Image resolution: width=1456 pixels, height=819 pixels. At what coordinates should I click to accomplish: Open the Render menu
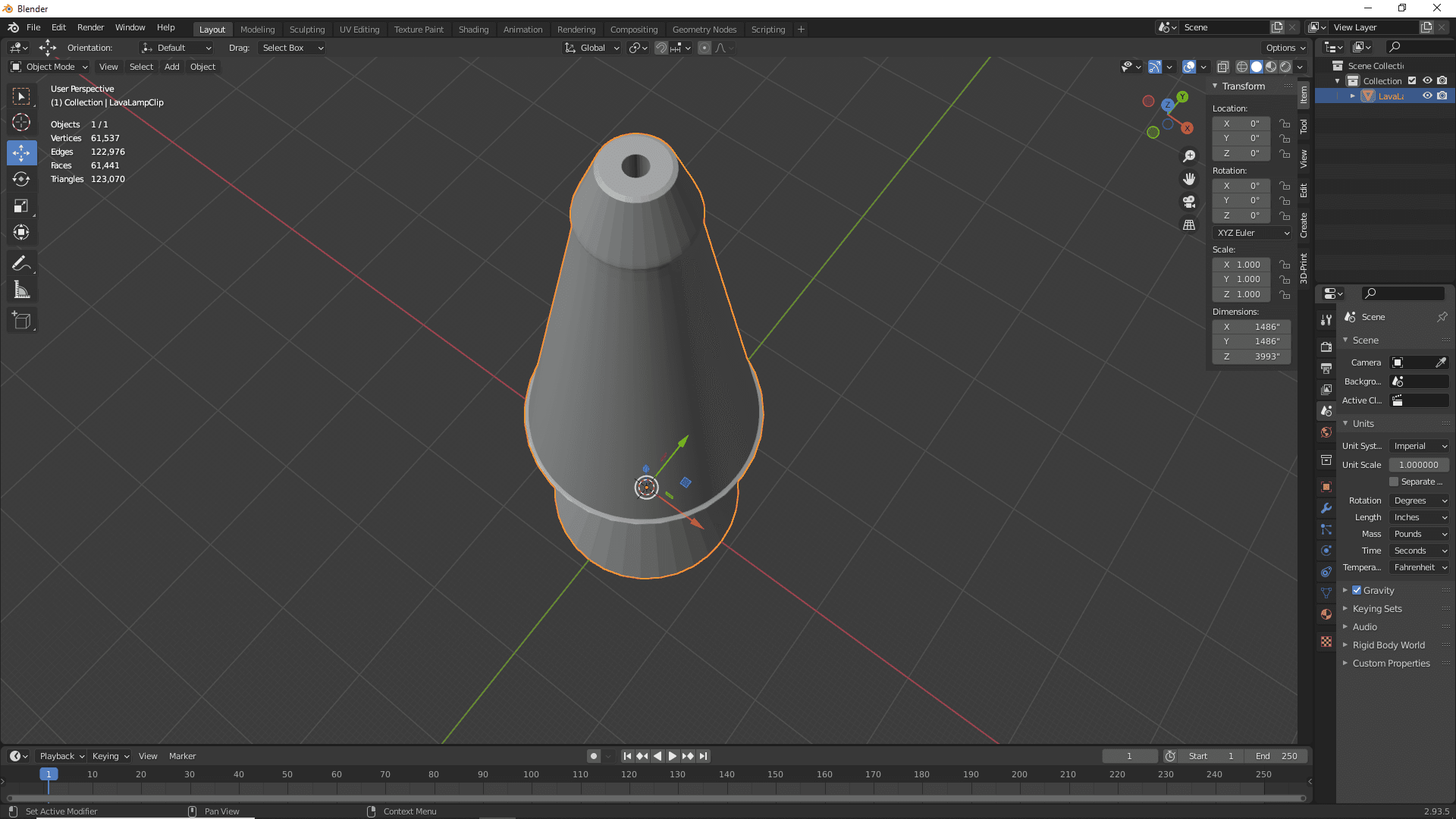(90, 27)
